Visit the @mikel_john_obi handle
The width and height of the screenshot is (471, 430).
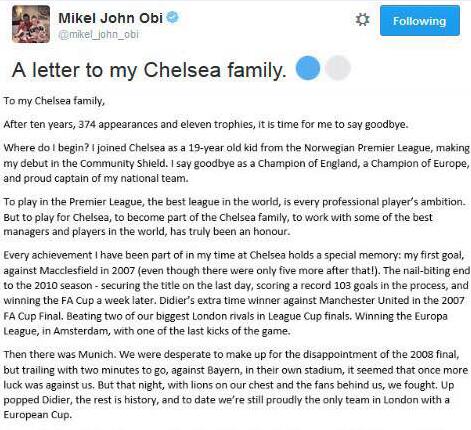click(x=98, y=35)
